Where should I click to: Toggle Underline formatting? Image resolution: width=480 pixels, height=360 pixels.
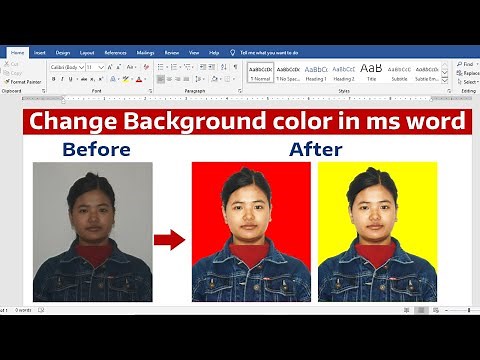70,79
